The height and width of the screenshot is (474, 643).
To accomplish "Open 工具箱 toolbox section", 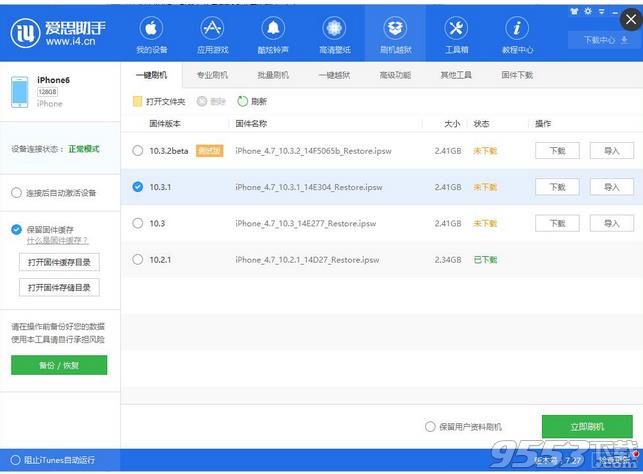I will tap(456, 36).
